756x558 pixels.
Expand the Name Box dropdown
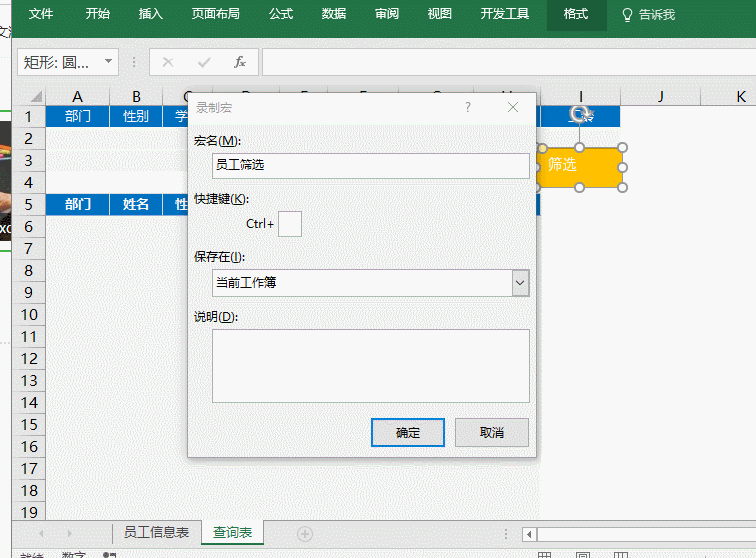tap(108, 62)
